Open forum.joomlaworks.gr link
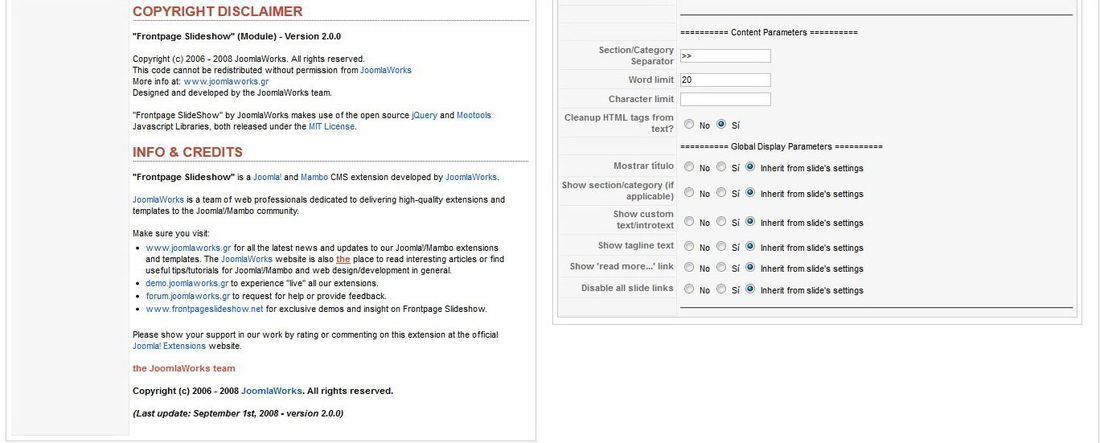 click(x=188, y=296)
